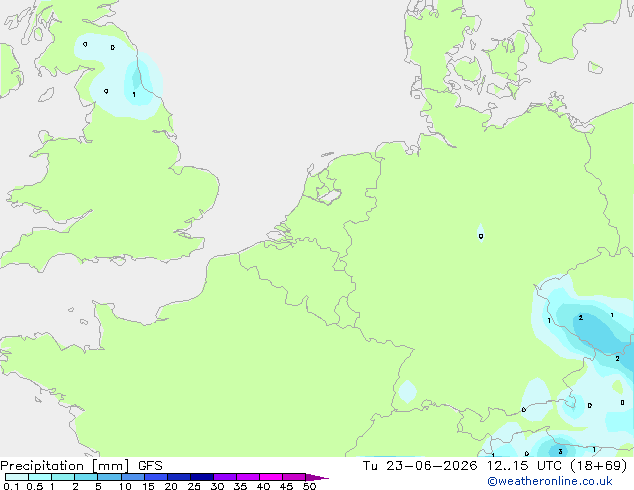Click the 0.1–0.5 mm palest legend swatch
This screenshot has height=490, width=634.
(17, 477)
